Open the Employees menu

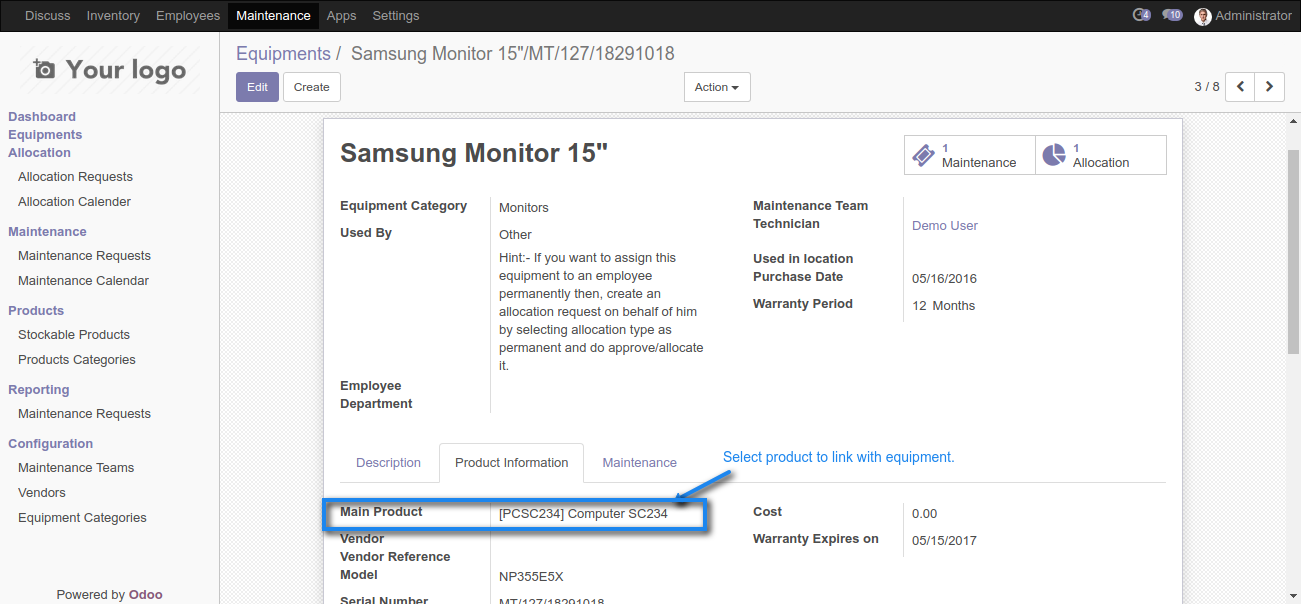pyautogui.click(x=188, y=16)
